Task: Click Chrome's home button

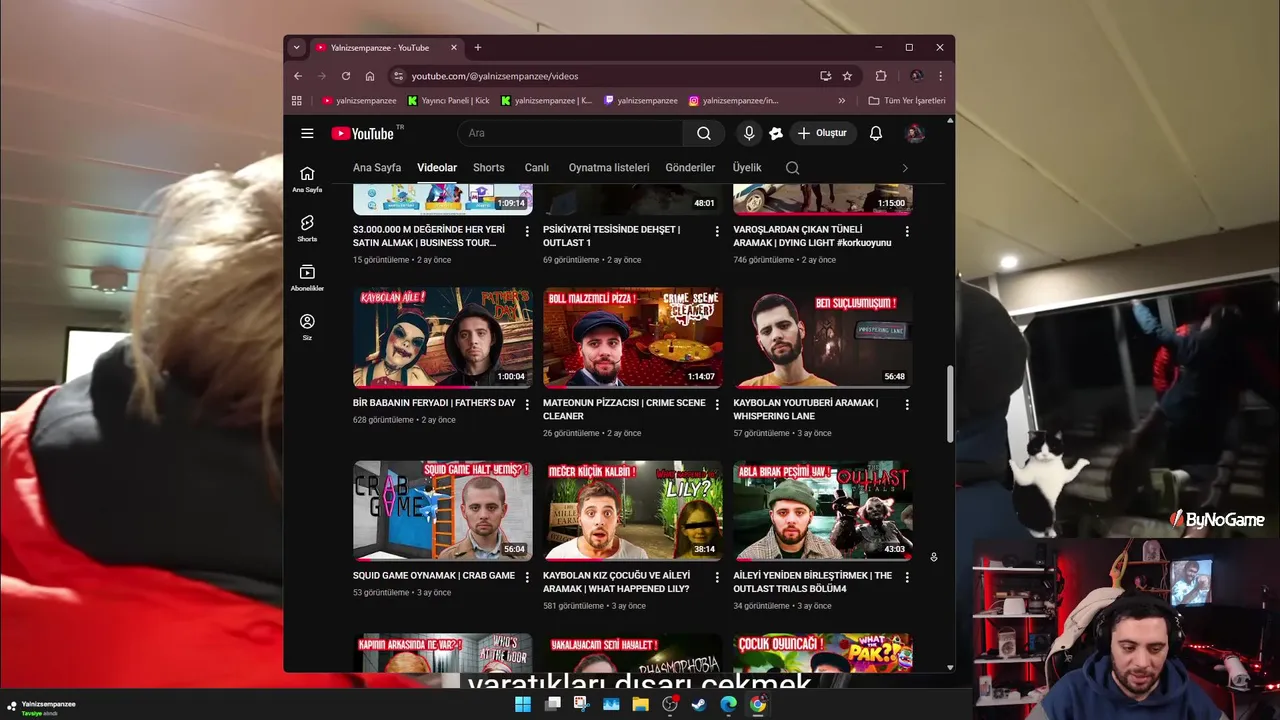Action: [x=370, y=76]
